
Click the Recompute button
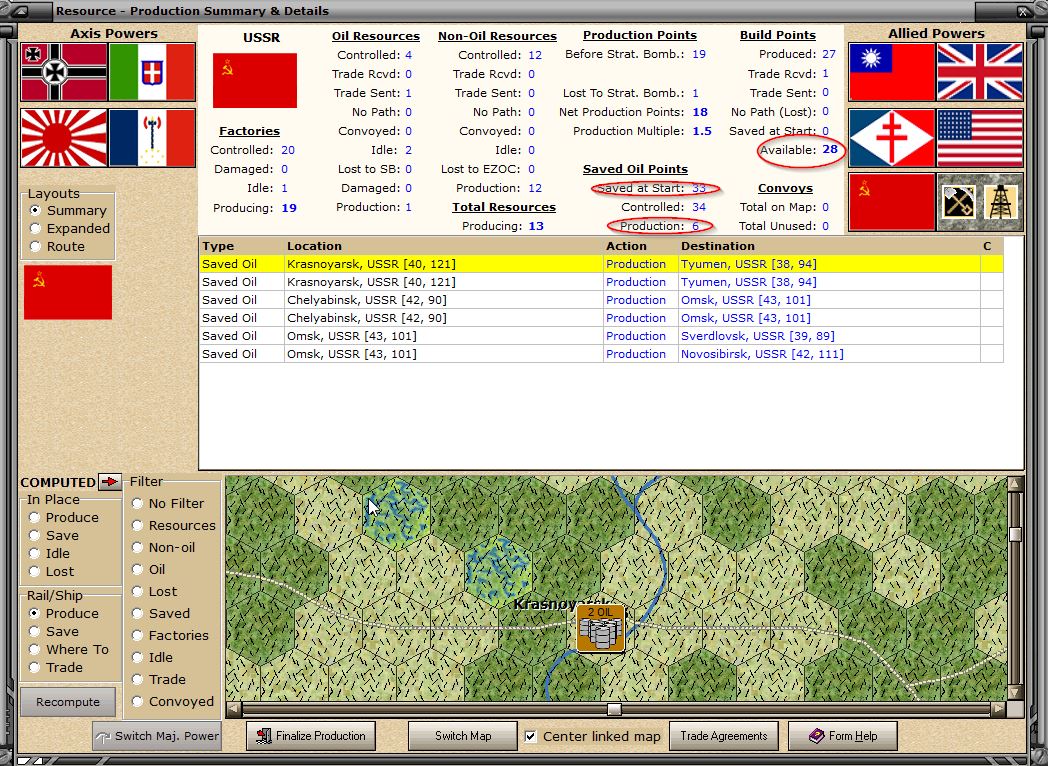(68, 702)
